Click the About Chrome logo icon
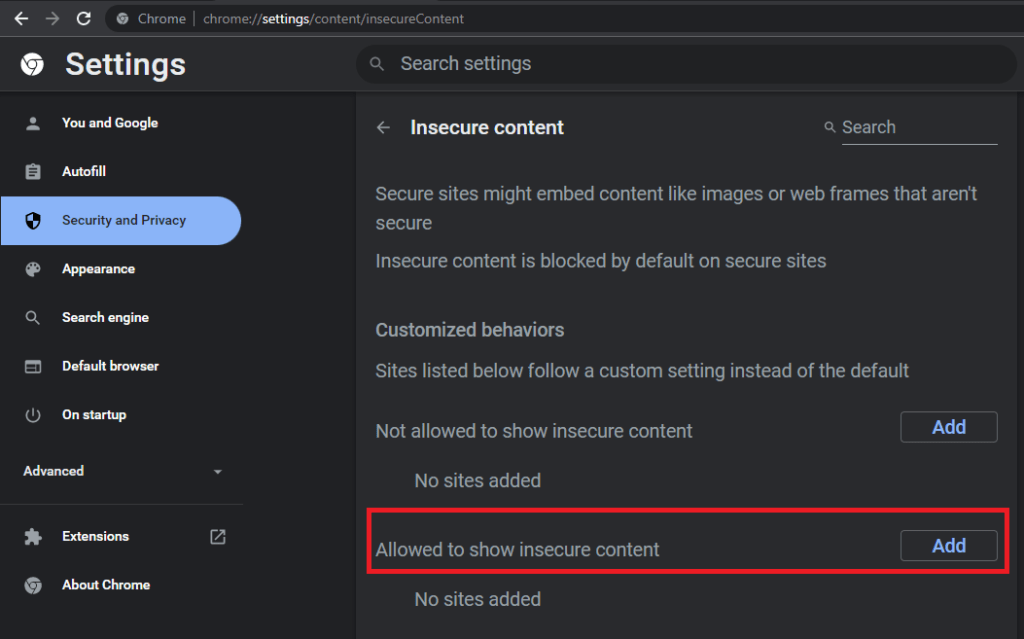 click(x=33, y=585)
